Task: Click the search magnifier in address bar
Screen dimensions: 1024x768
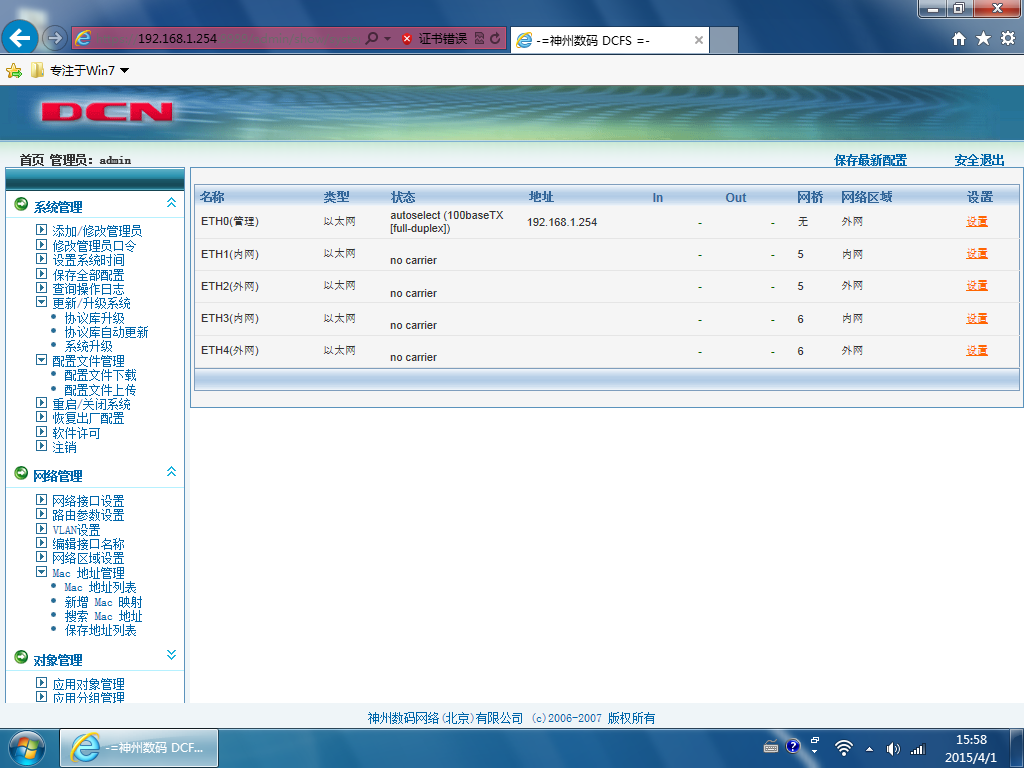Action: (x=372, y=39)
